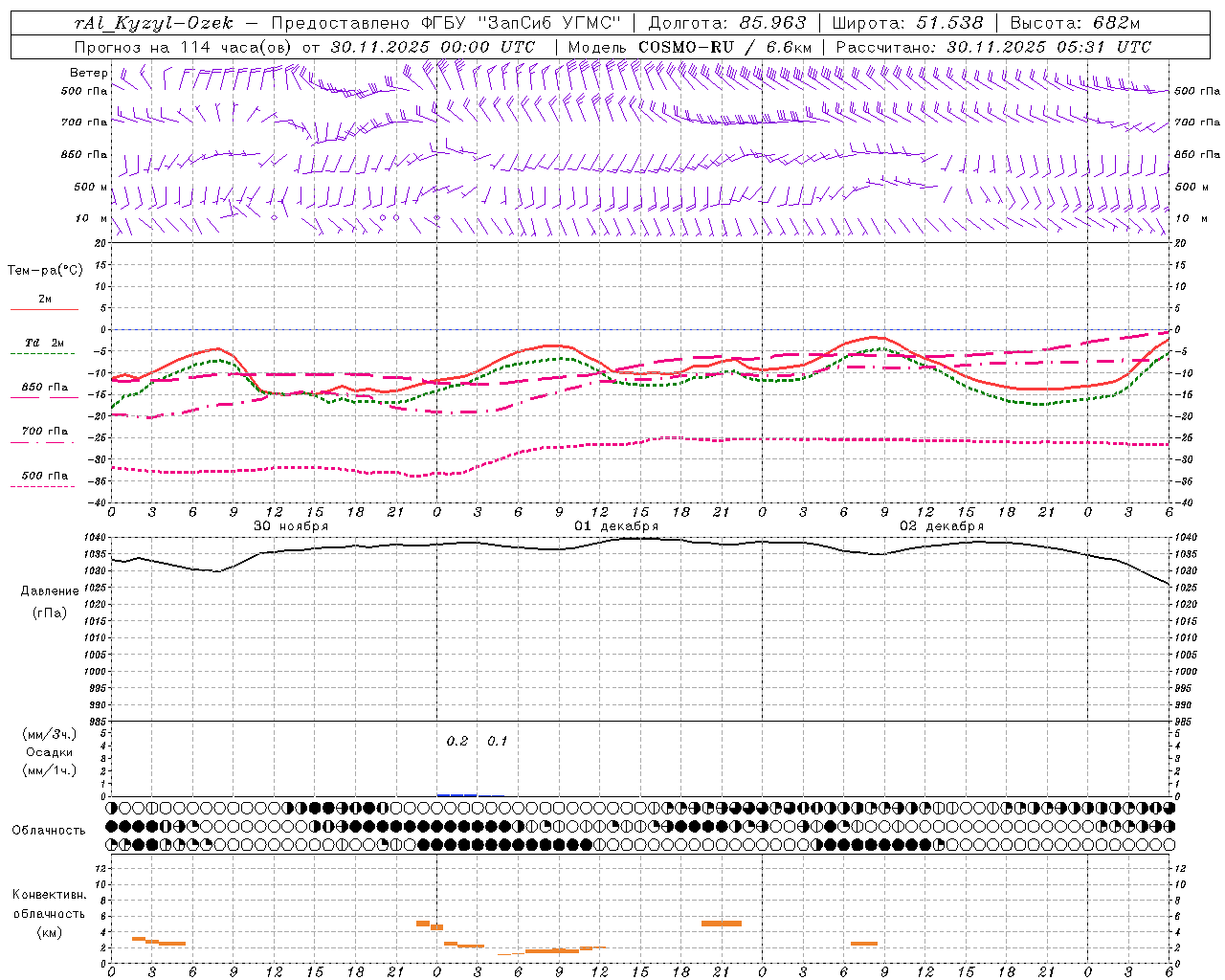Click the Ветер wind panel label
Screen dimensions: 1225x980
(89, 73)
